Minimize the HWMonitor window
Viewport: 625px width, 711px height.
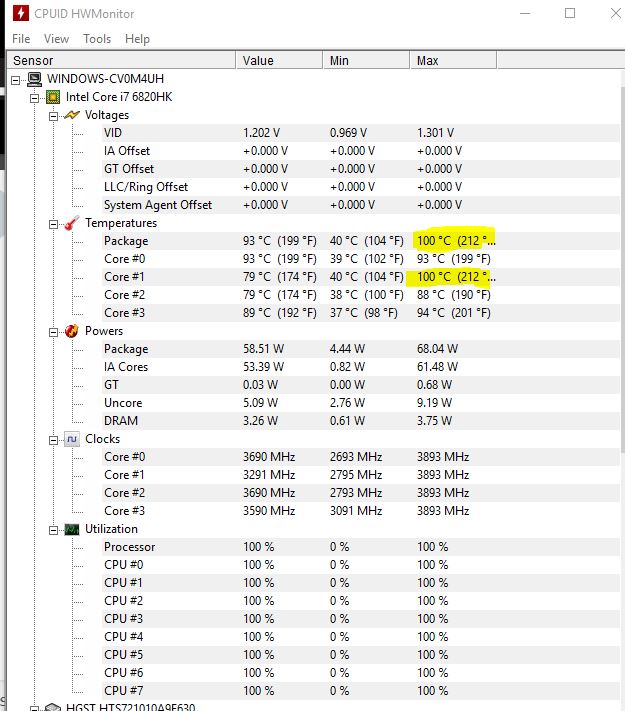(525, 13)
